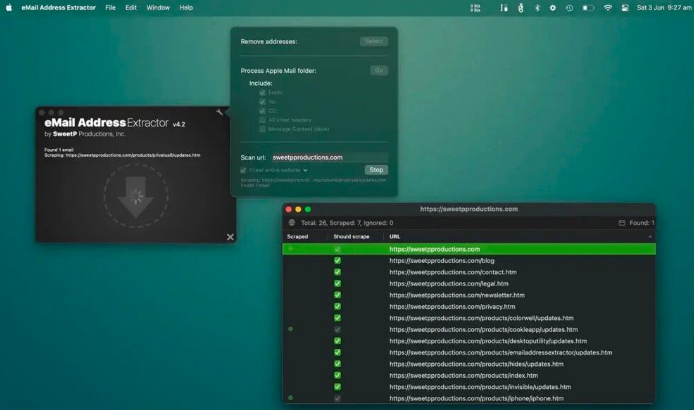Select the sweetpproductions.com/blog URL row
This screenshot has height=410, width=694.
(x=469, y=260)
